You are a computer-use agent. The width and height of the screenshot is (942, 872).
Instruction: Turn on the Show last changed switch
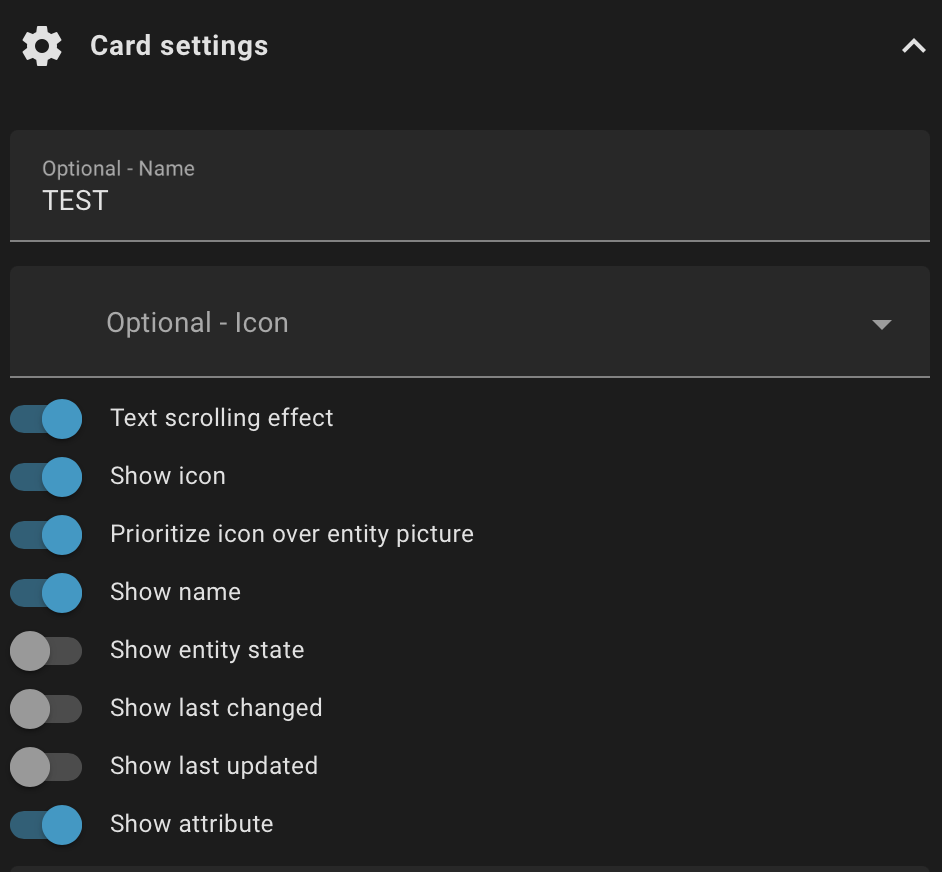tap(46, 708)
